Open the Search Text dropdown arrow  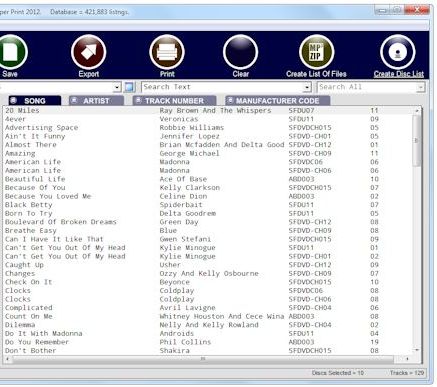(x=307, y=87)
